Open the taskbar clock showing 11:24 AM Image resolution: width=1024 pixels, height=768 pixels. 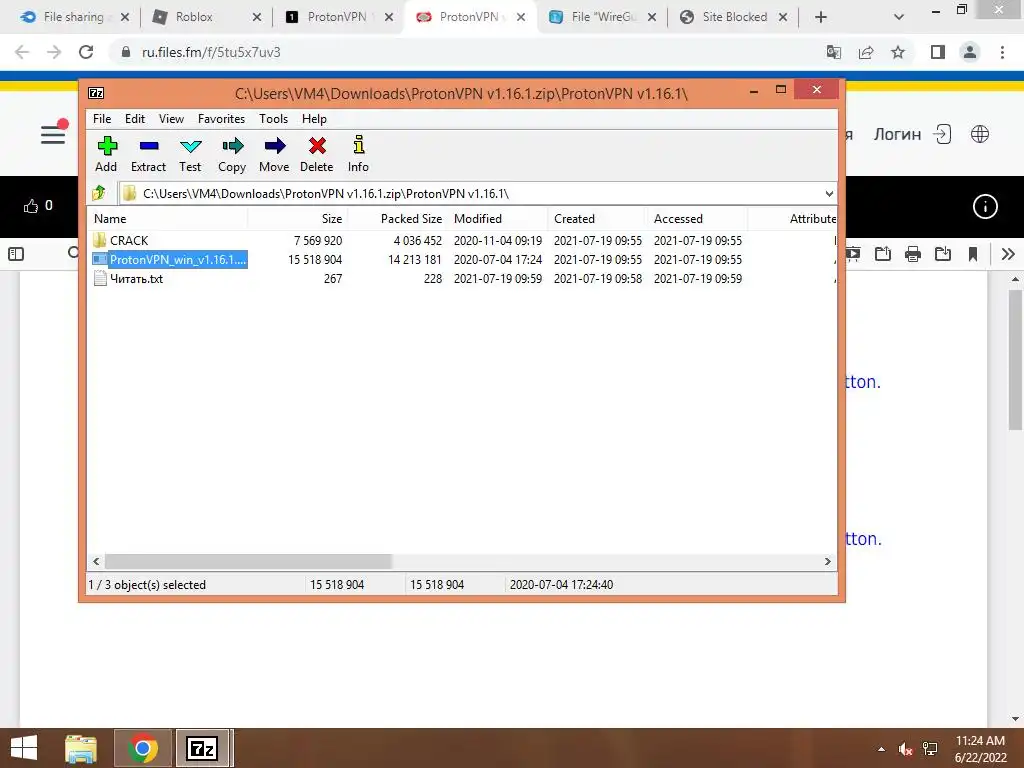coord(980,748)
